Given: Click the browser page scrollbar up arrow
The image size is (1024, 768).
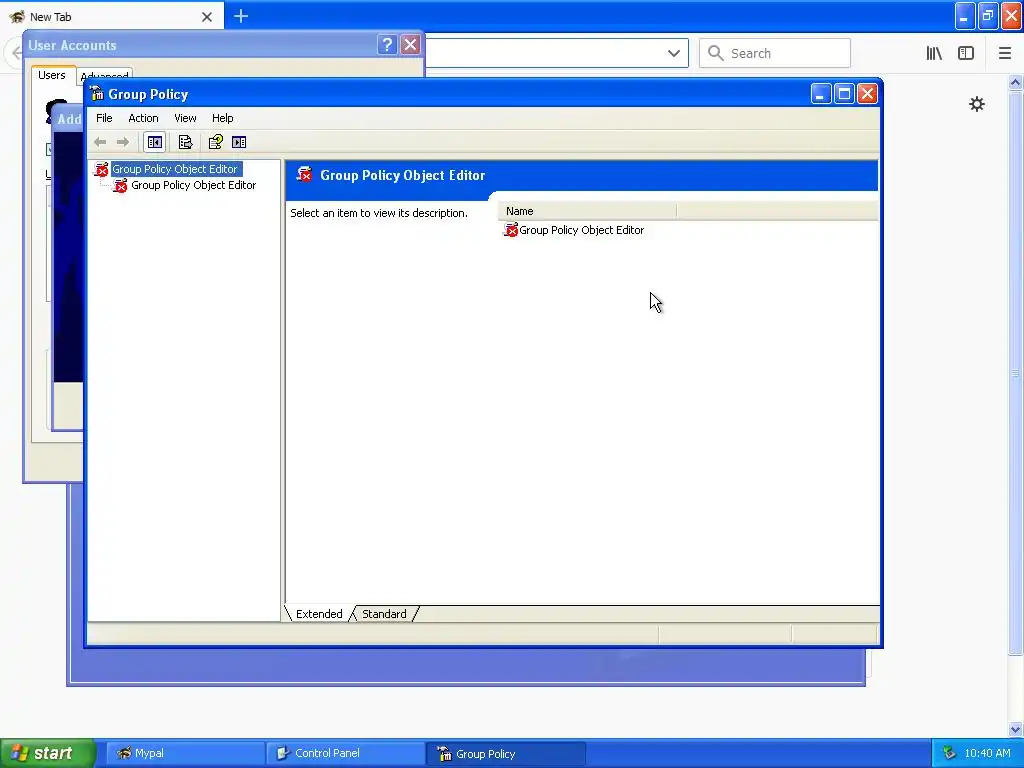Looking at the screenshot, I should 1015,82.
